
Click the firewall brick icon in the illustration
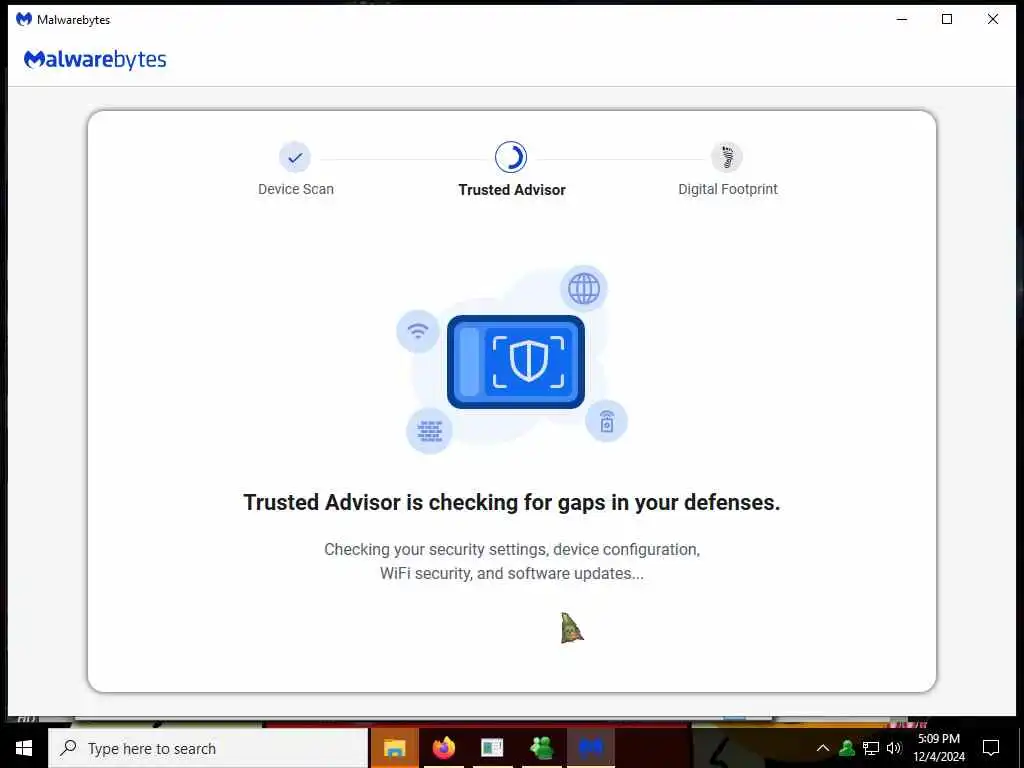tap(430, 431)
